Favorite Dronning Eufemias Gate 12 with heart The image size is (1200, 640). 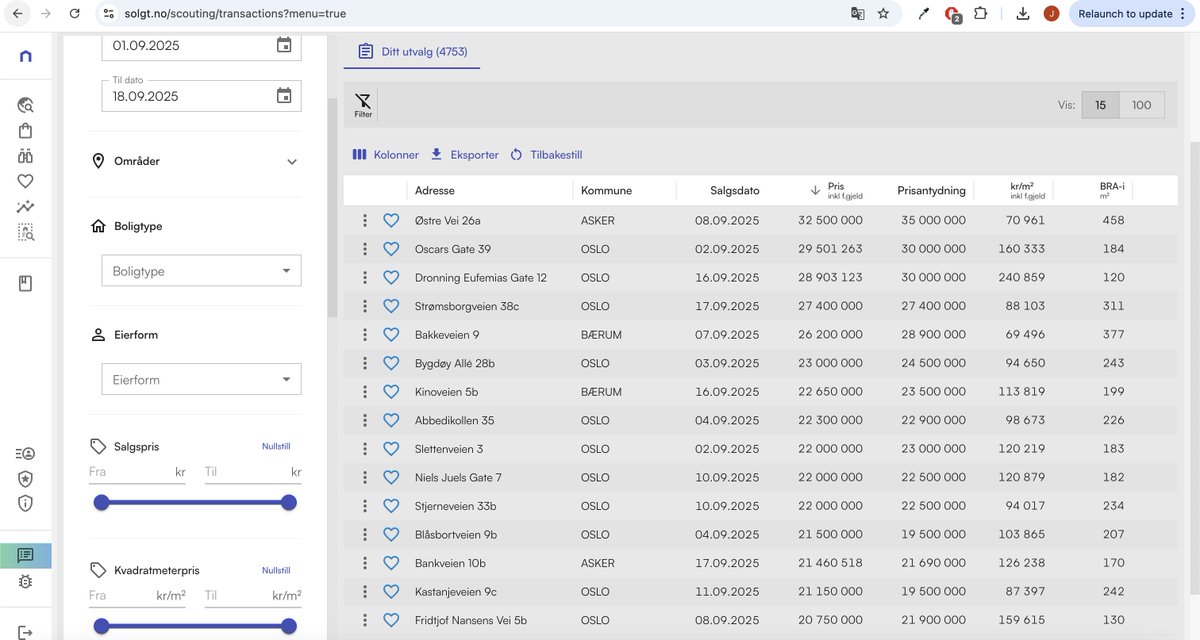pyautogui.click(x=391, y=277)
